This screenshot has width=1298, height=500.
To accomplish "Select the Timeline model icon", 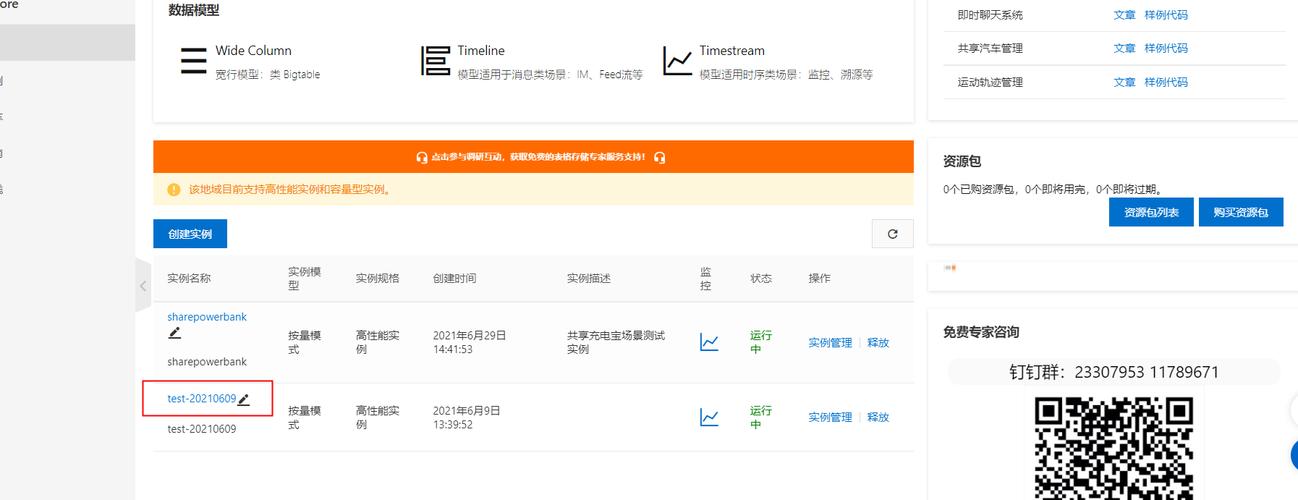I will (x=436, y=61).
